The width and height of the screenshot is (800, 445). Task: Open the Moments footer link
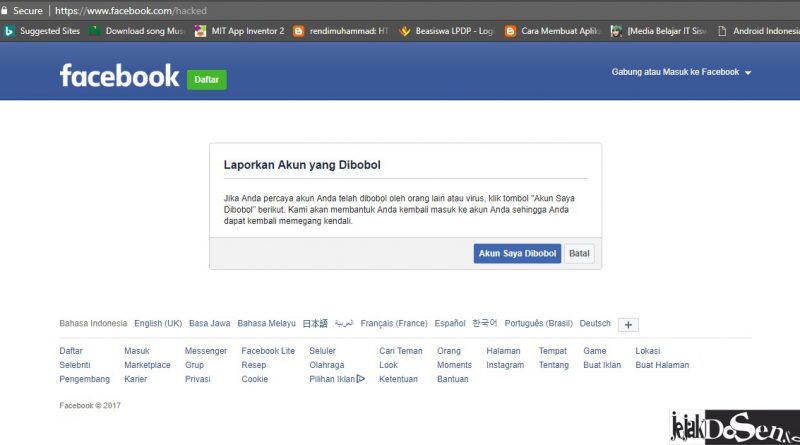click(454, 365)
